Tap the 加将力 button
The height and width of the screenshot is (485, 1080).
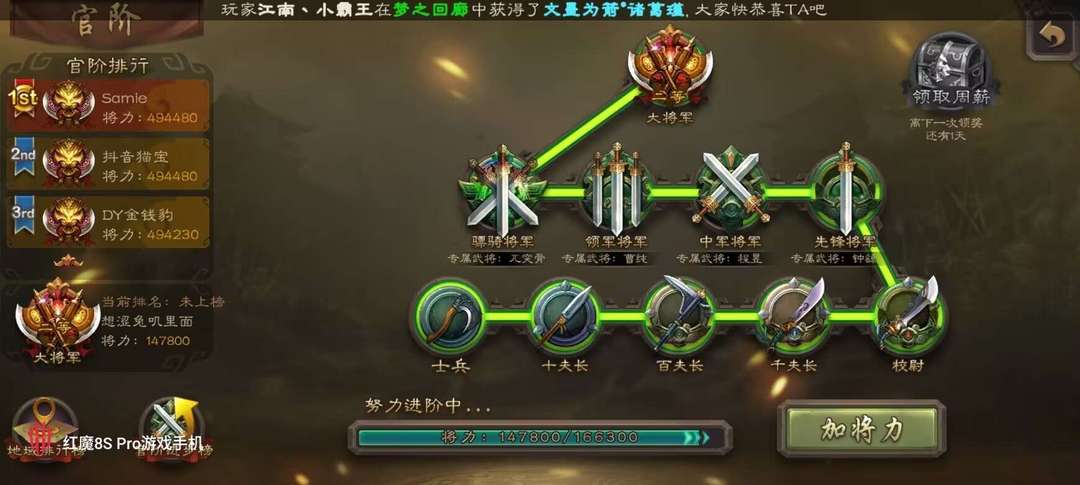[x=862, y=429]
